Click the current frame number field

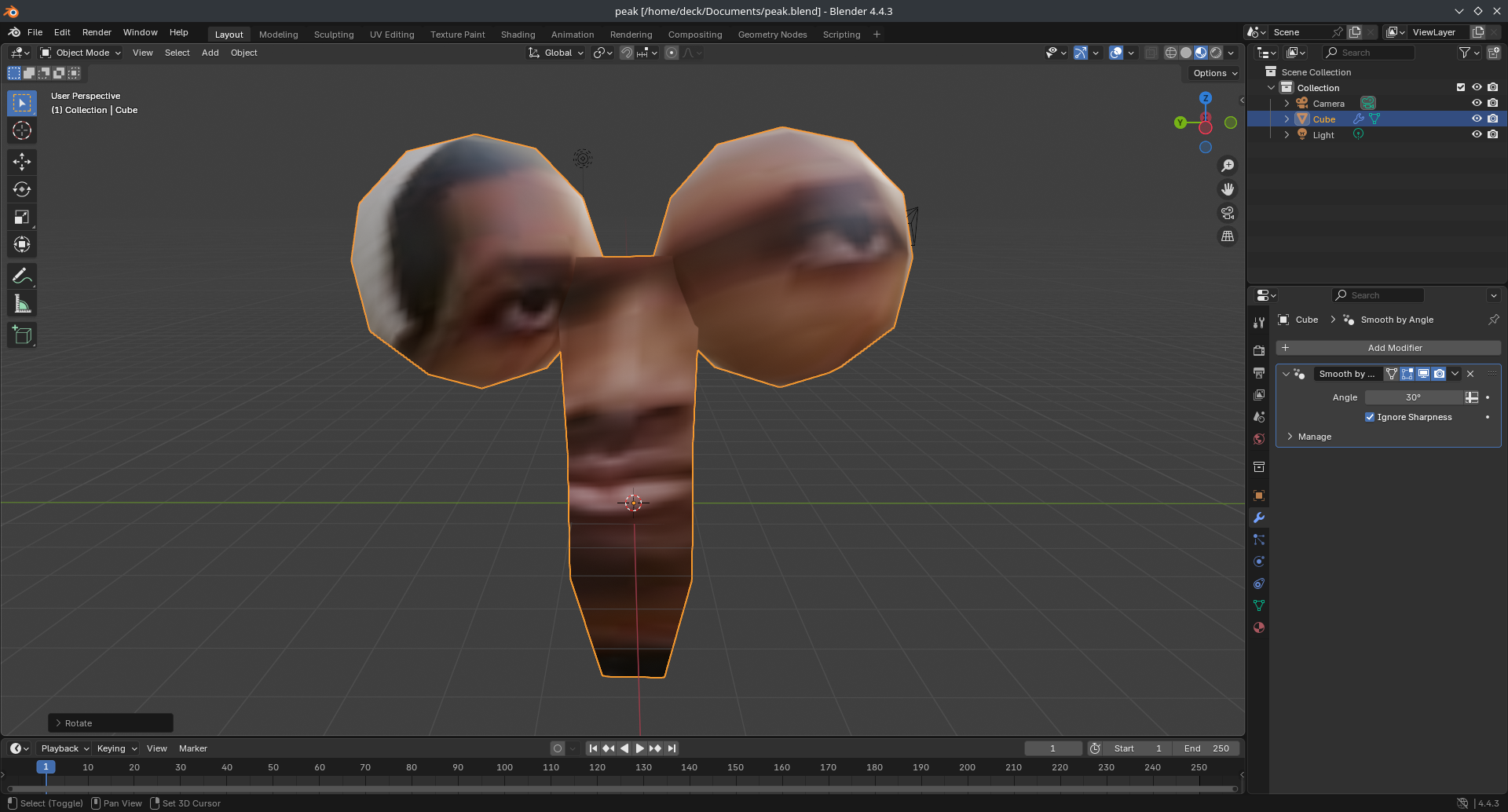click(1052, 748)
